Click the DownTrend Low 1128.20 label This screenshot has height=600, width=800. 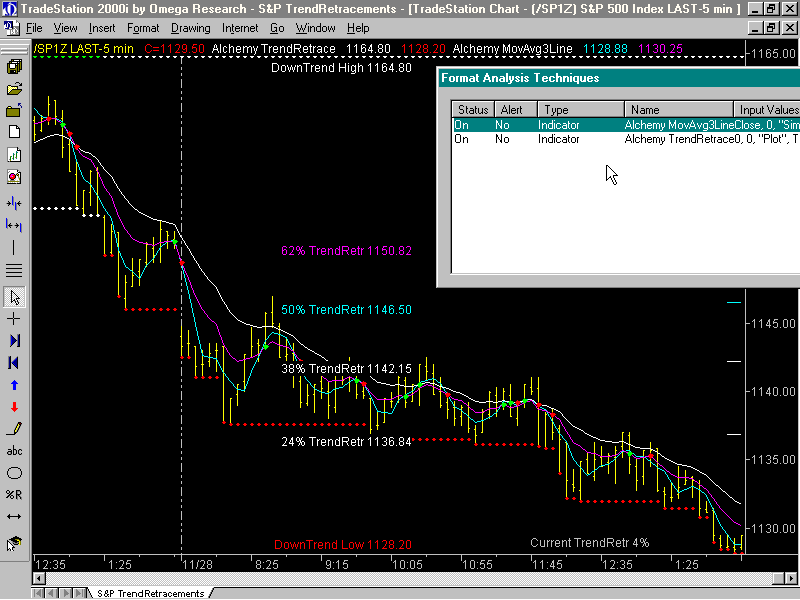[x=343, y=545]
